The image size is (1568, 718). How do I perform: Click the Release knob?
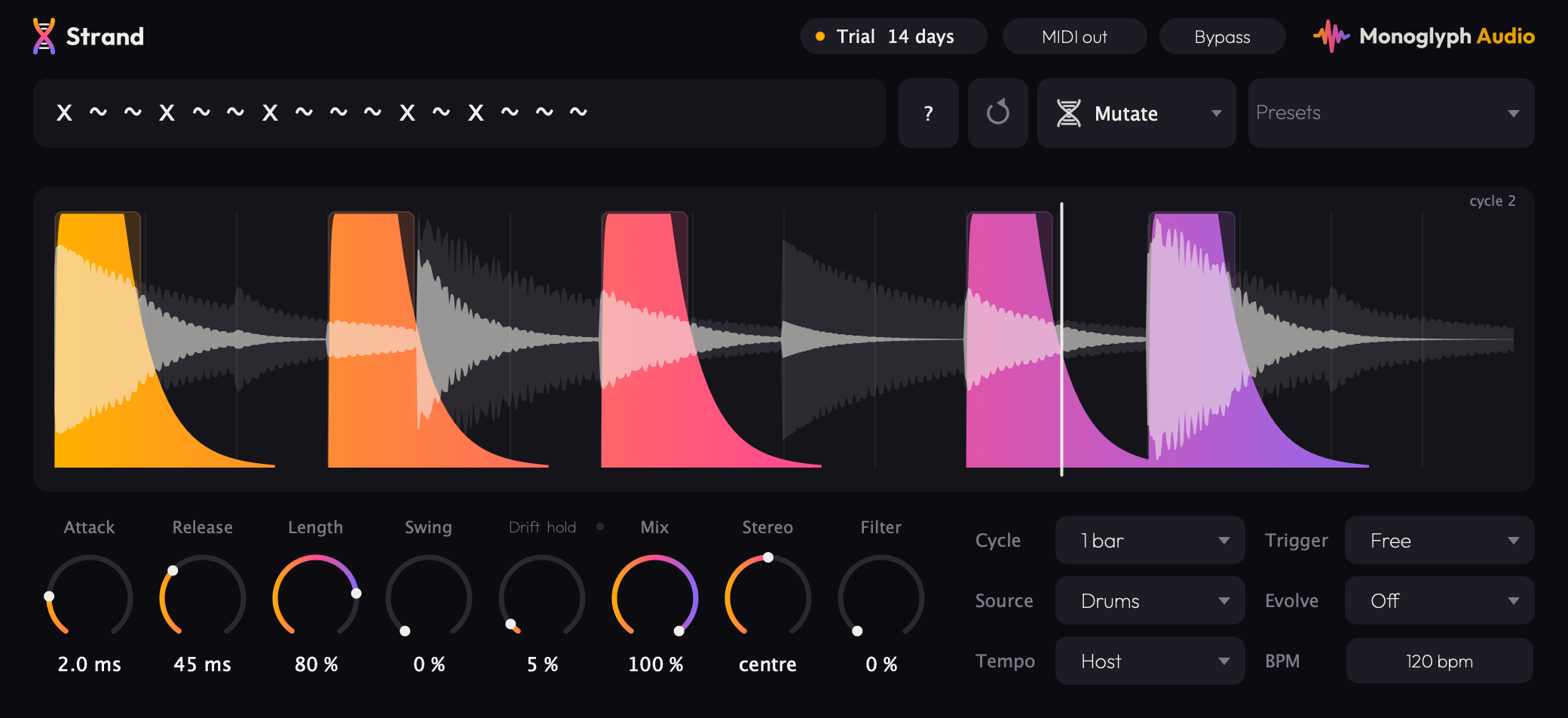tap(202, 597)
